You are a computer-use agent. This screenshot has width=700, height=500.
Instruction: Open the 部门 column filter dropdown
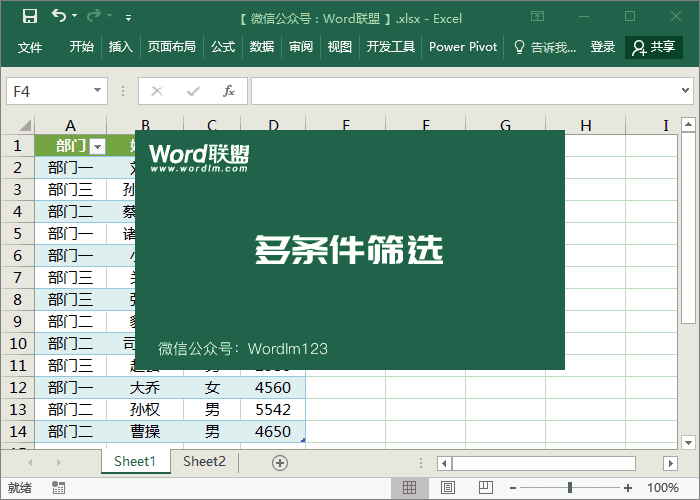point(97,146)
